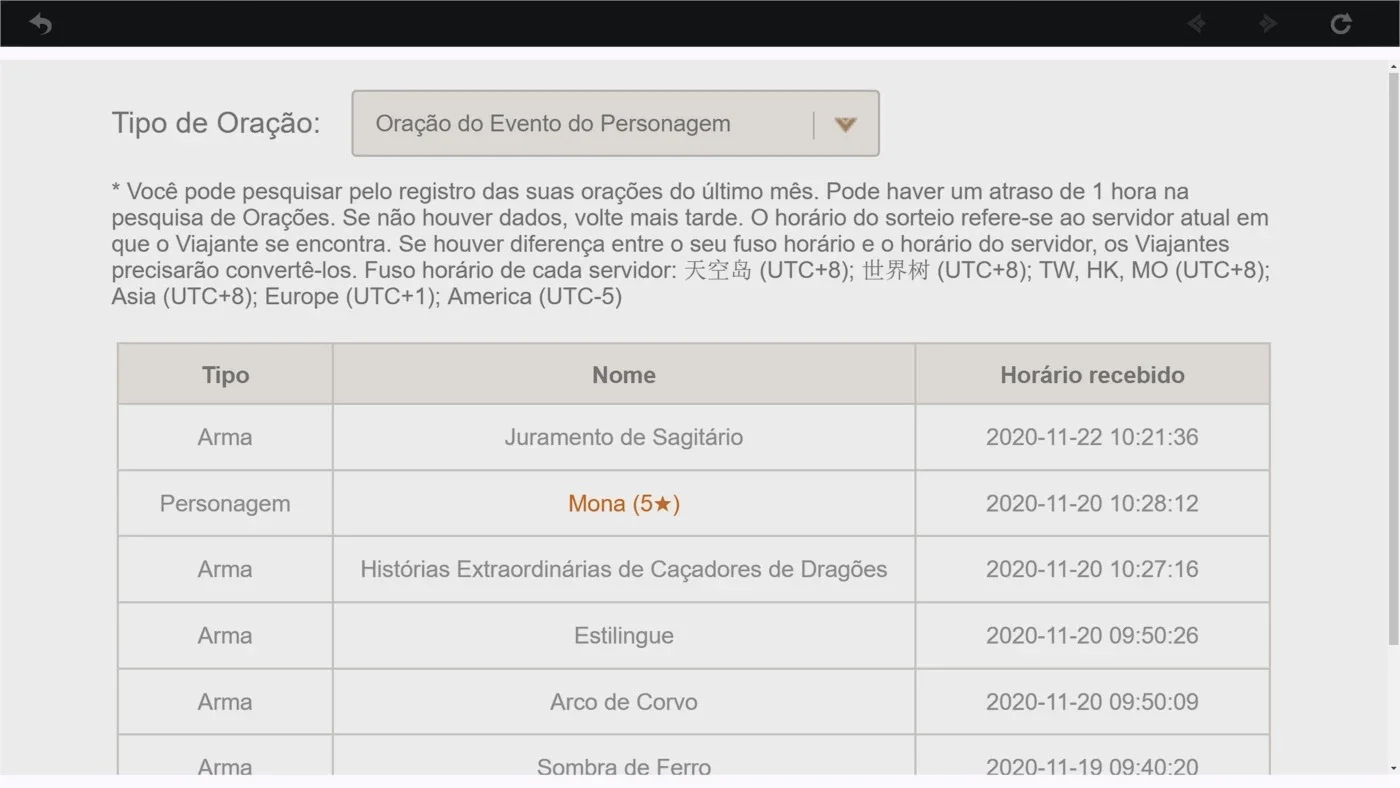The image size is (1400, 788).
Task: Click the timestamp 2020-11-20 09:50:26
Action: click(1092, 635)
